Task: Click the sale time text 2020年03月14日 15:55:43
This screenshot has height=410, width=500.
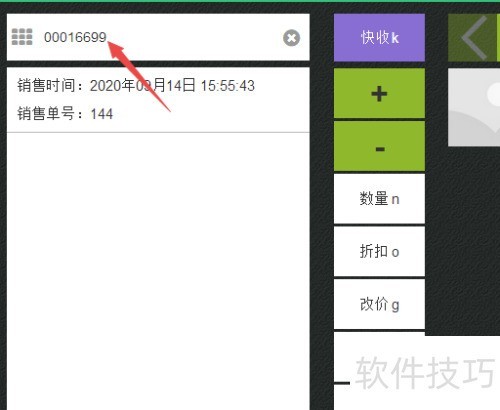Action: click(172, 86)
